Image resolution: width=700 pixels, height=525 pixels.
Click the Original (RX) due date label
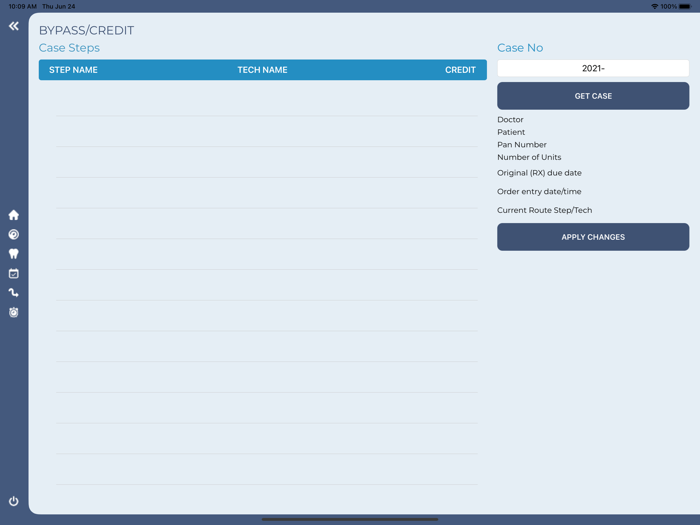(x=539, y=173)
